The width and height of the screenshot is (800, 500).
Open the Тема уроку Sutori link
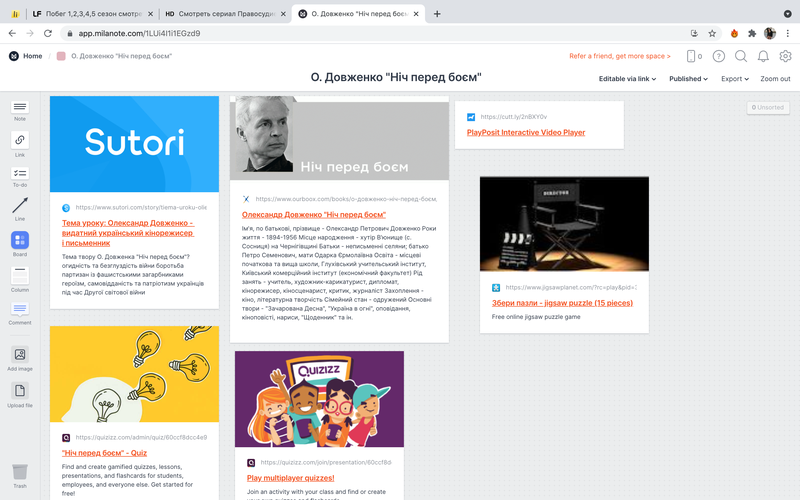[x=128, y=233]
